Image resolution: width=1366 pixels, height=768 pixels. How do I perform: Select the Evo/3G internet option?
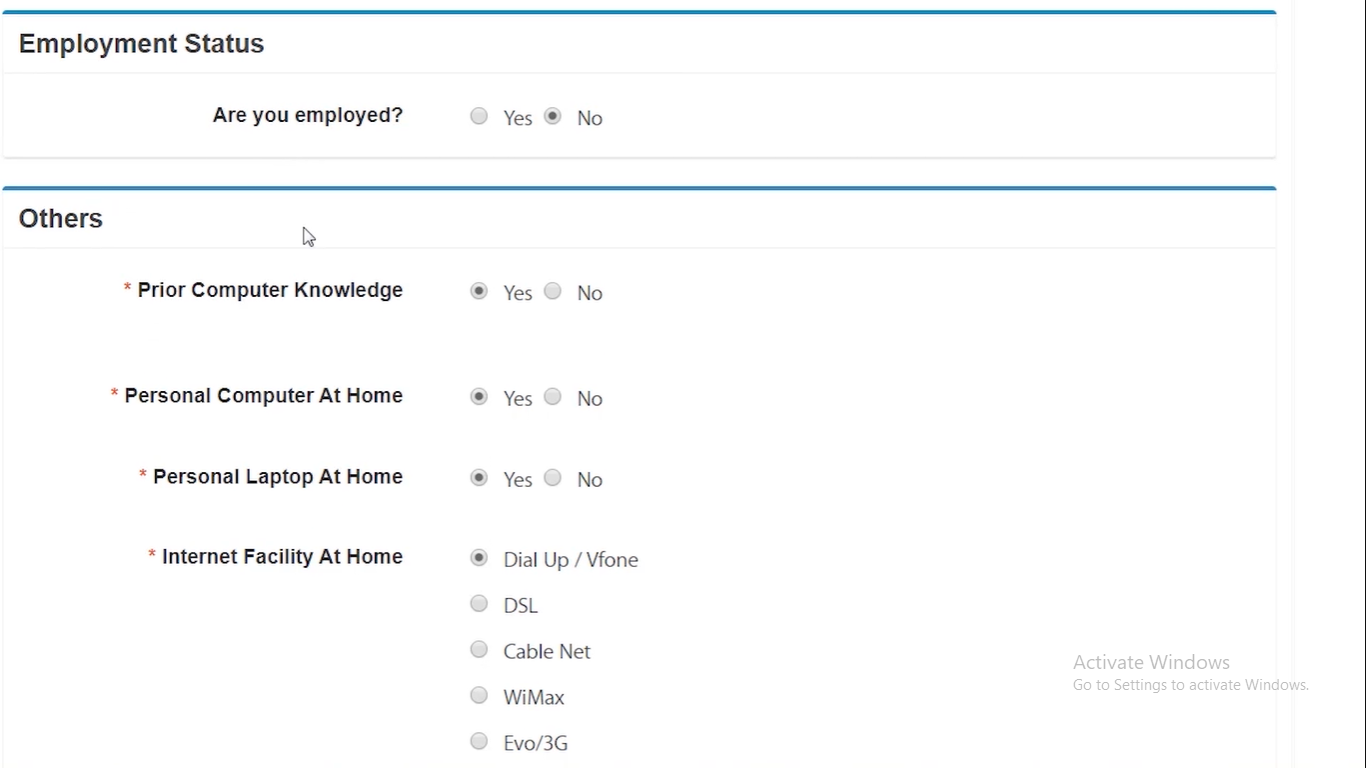pos(479,741)
